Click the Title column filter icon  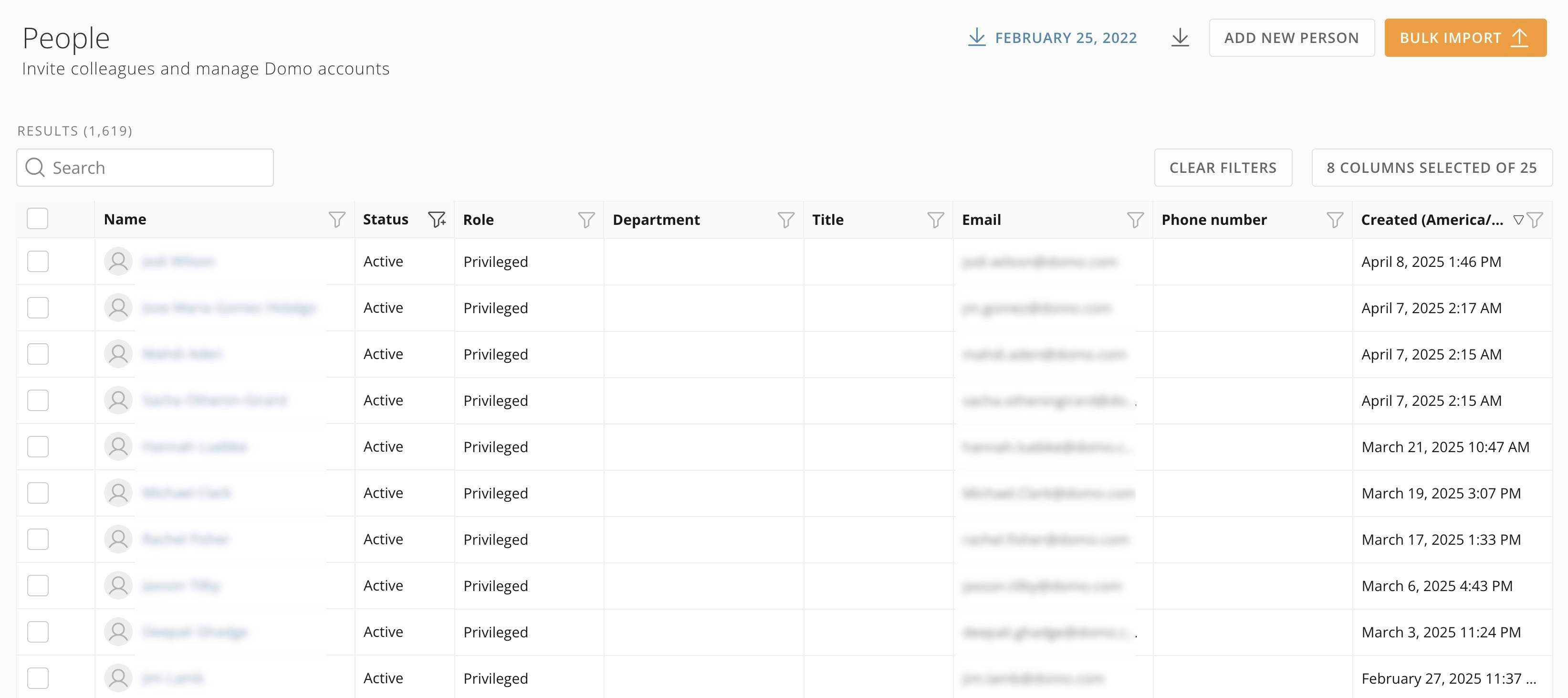(x=936, y=219)
